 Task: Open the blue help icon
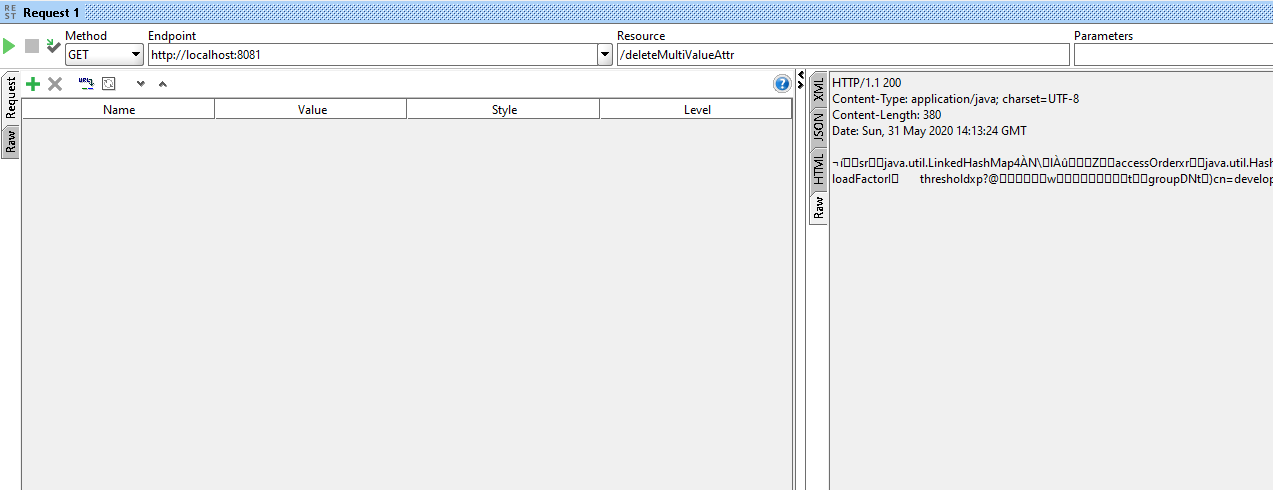782,84
